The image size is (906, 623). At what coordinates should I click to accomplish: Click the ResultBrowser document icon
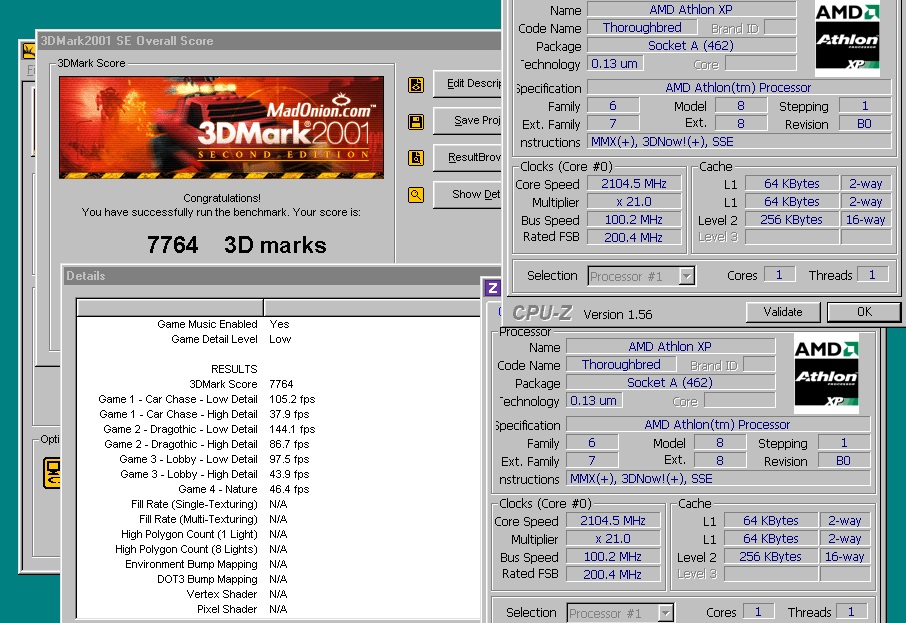[x=416, y=158]
